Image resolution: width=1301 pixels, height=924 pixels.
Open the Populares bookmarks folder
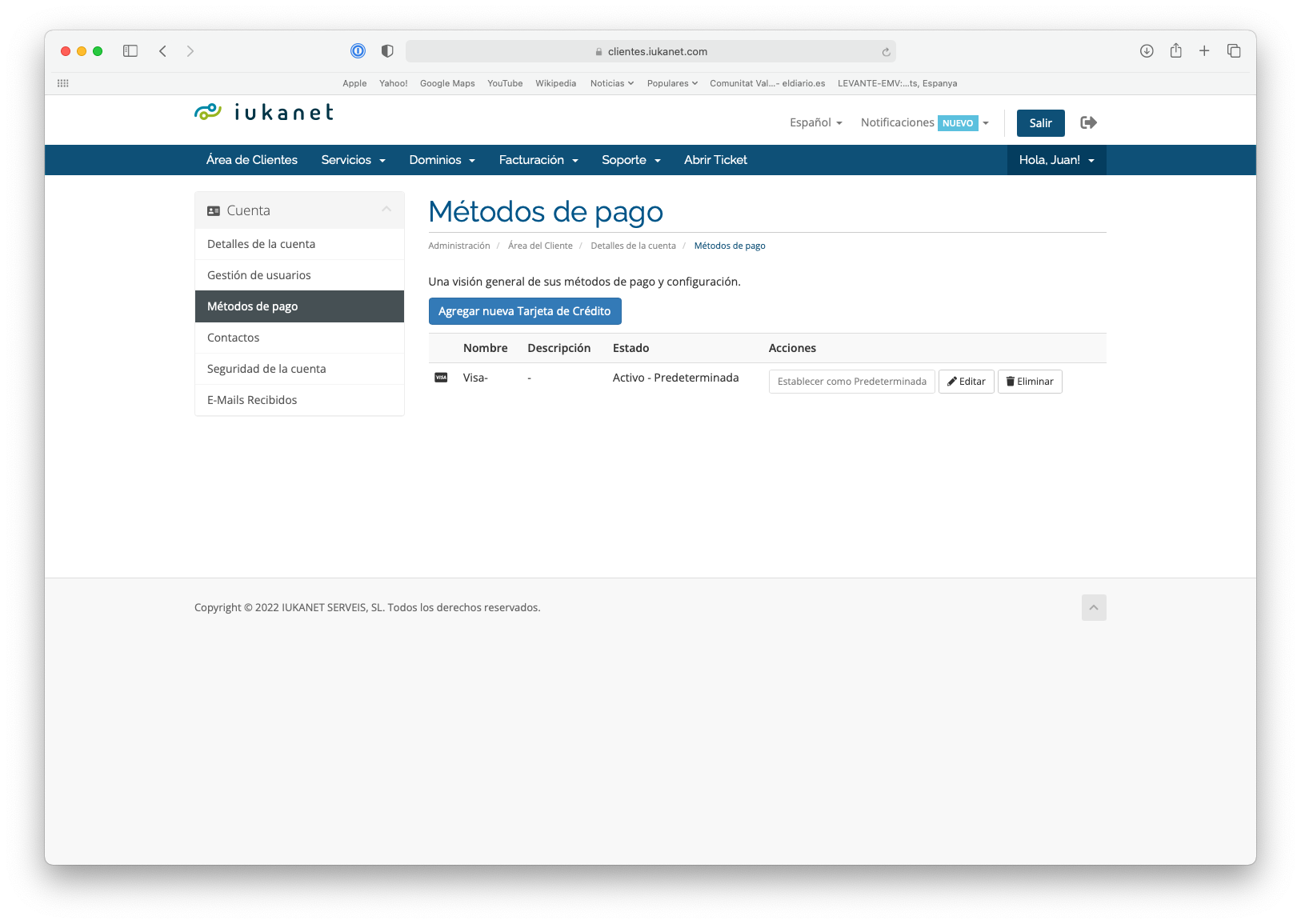coord(672,83)
